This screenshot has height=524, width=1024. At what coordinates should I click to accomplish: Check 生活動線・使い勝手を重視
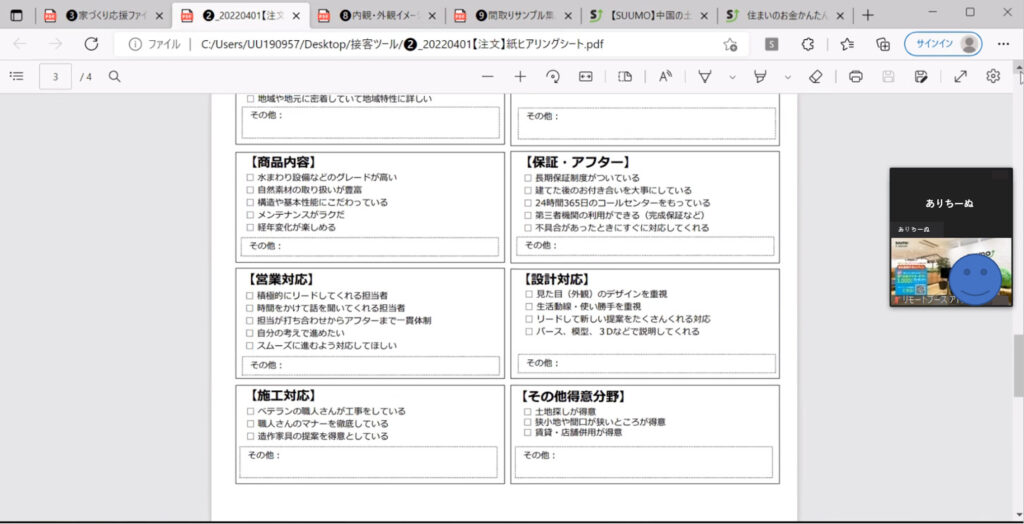tap(528, 306)
